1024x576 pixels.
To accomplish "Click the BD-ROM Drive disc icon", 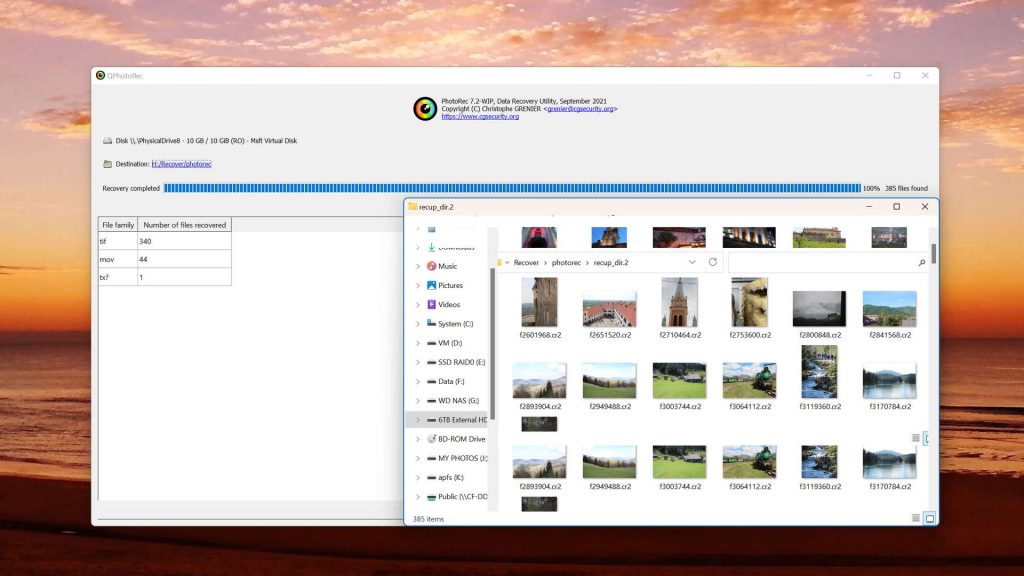I will (432, 439).
